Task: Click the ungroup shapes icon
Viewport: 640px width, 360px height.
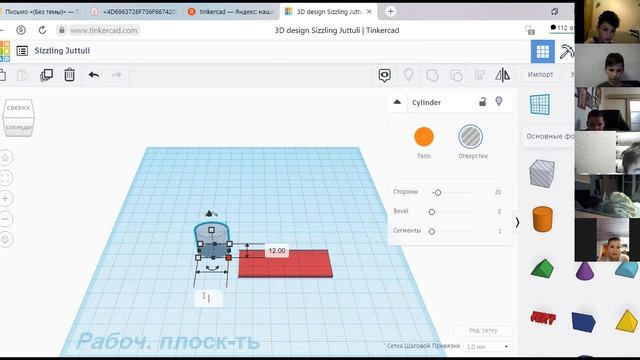Action: click(456, 75)
